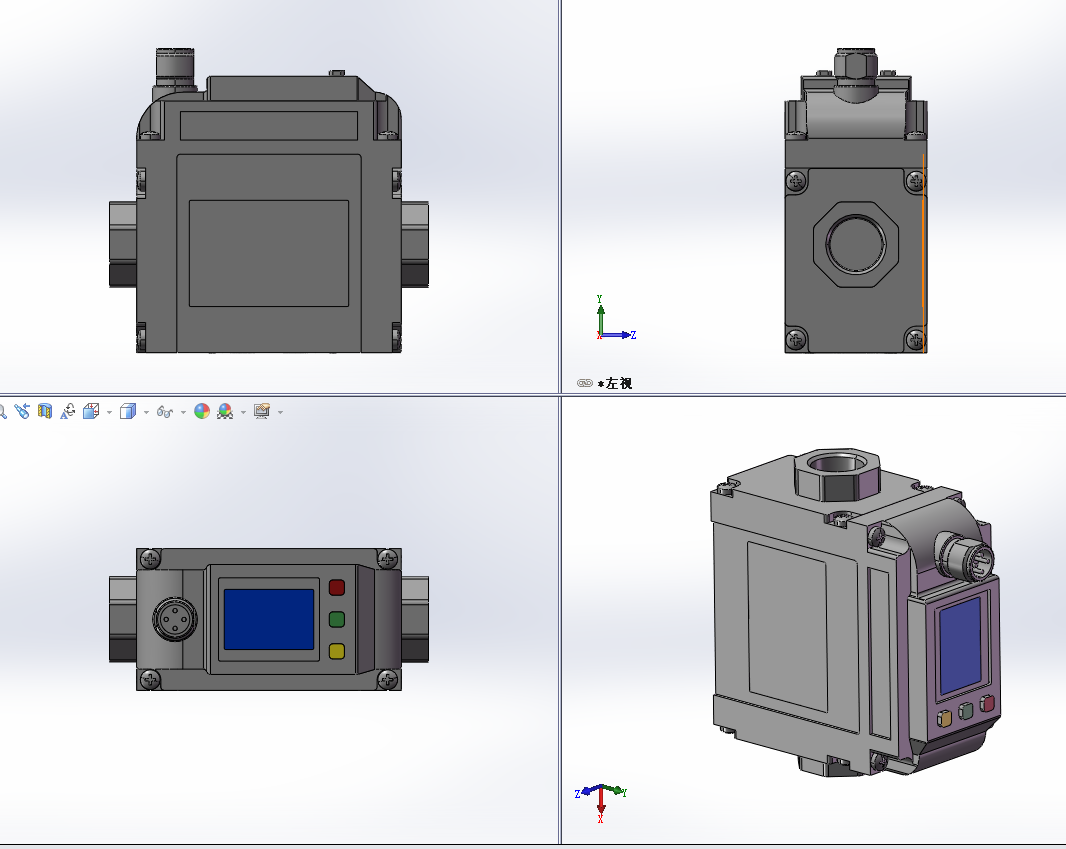Expand the Hide/Show Items dropdown arrow
Screen dimensions: 1066x849
tap(184, 412)
